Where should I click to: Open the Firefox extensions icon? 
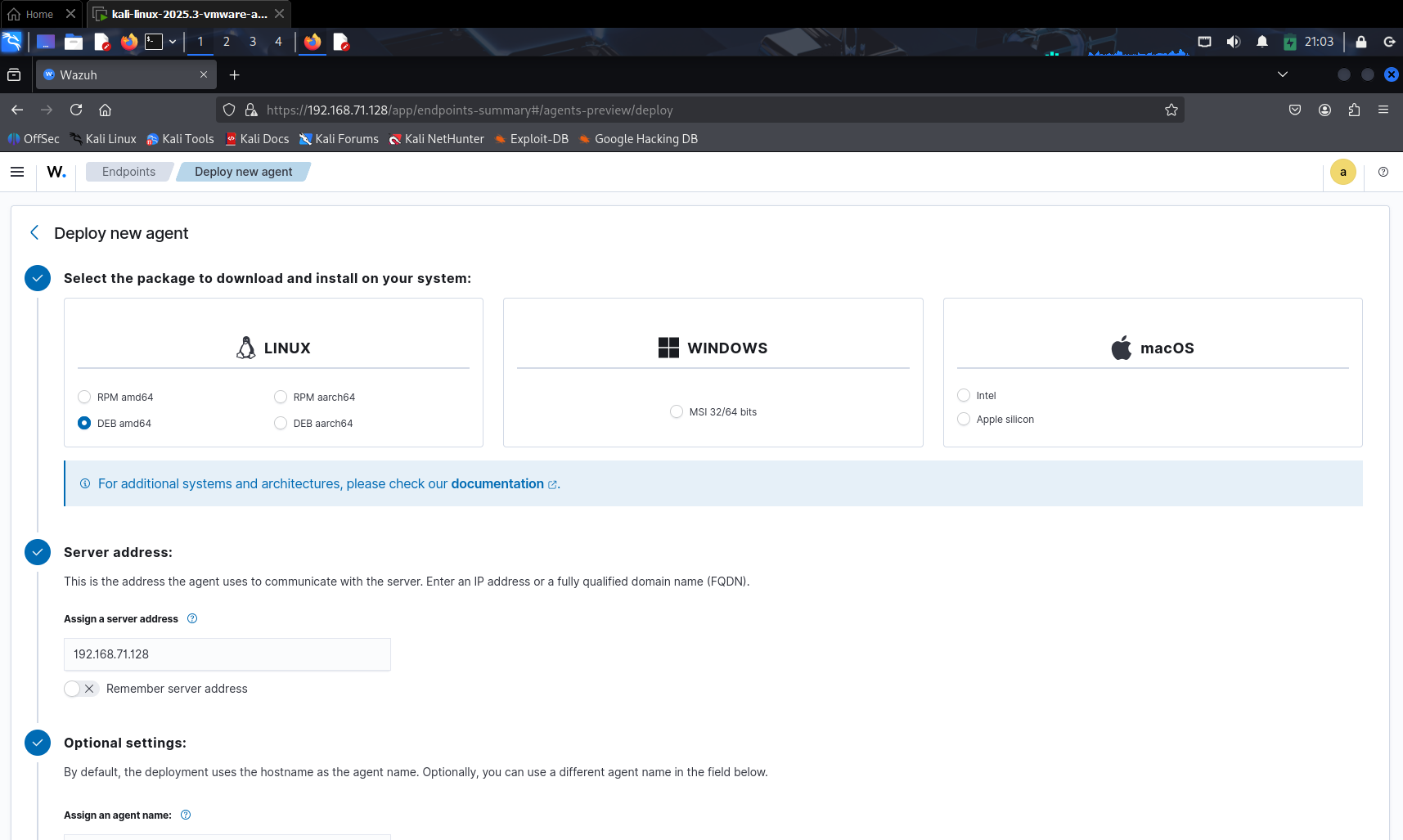pos(1354,110)
